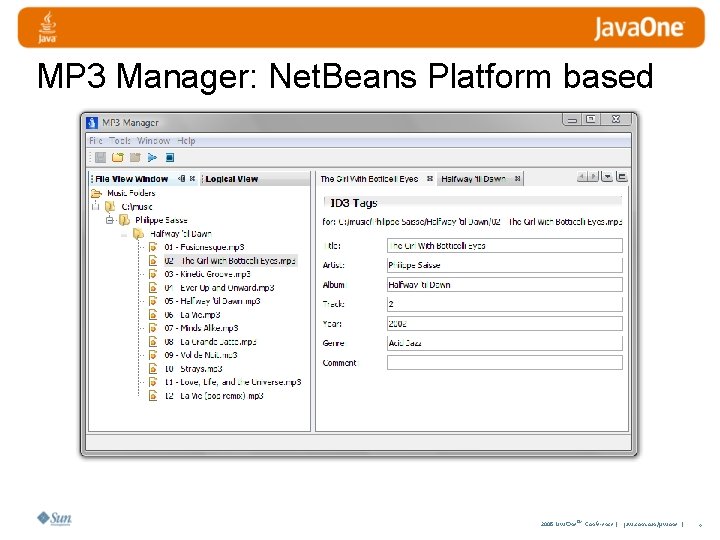
Task: Click the blue stop square toolbar icon
Action: (169, 158)
